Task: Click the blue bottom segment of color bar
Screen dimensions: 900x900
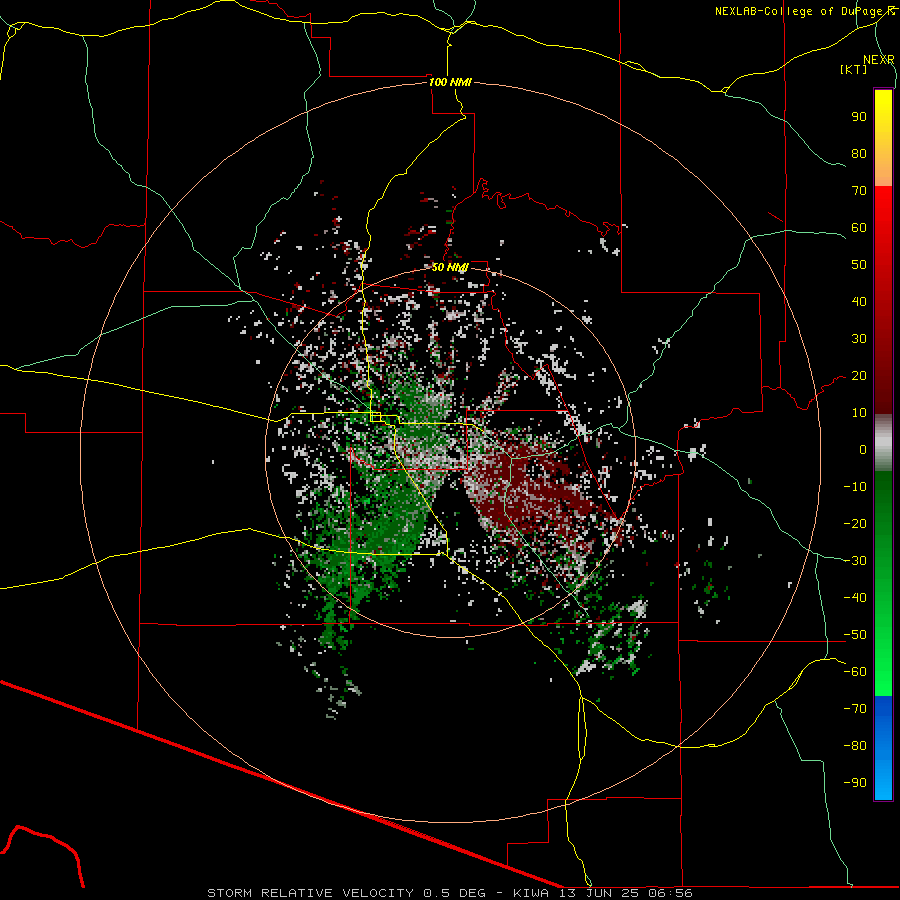Action: click(x=883, y=747)
